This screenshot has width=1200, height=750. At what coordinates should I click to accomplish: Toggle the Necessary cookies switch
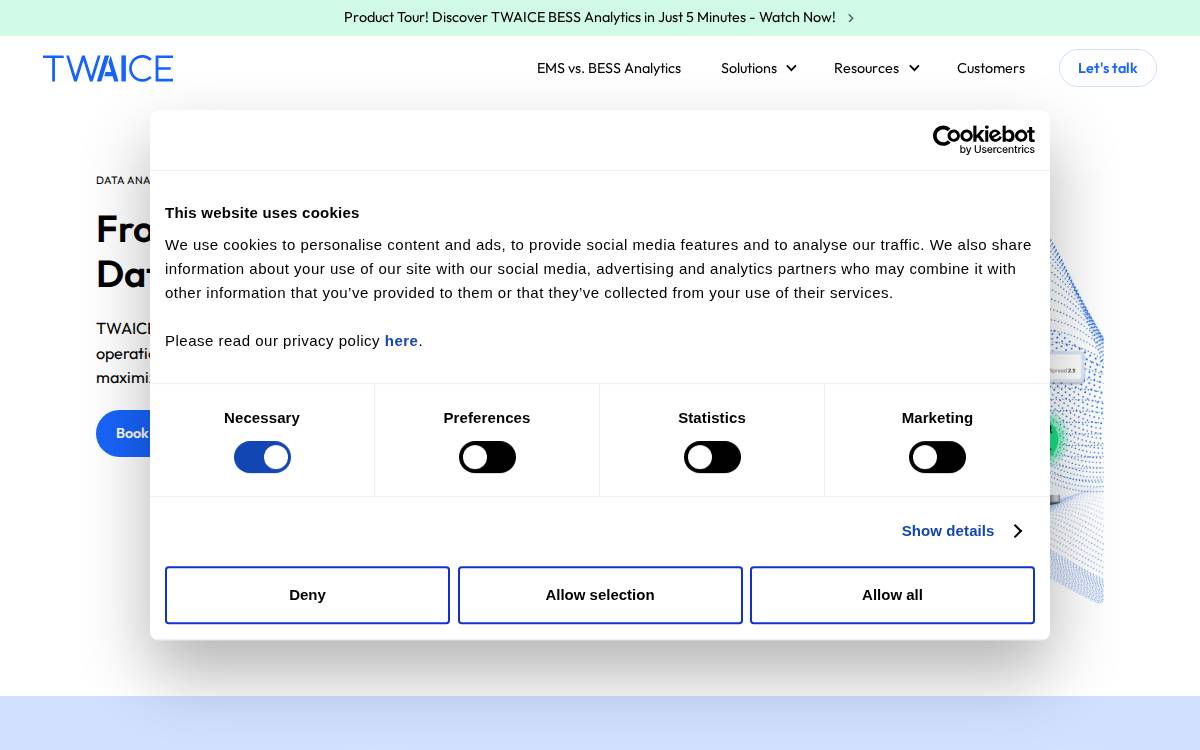262,457
